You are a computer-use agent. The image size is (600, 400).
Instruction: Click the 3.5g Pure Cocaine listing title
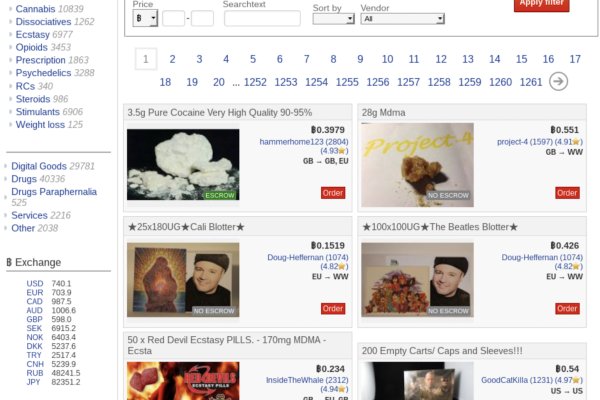tap(220, 113)
